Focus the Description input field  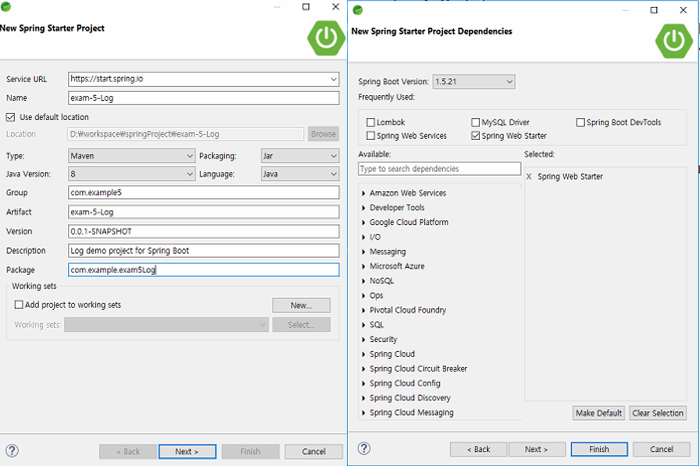(x=204, y=250)
